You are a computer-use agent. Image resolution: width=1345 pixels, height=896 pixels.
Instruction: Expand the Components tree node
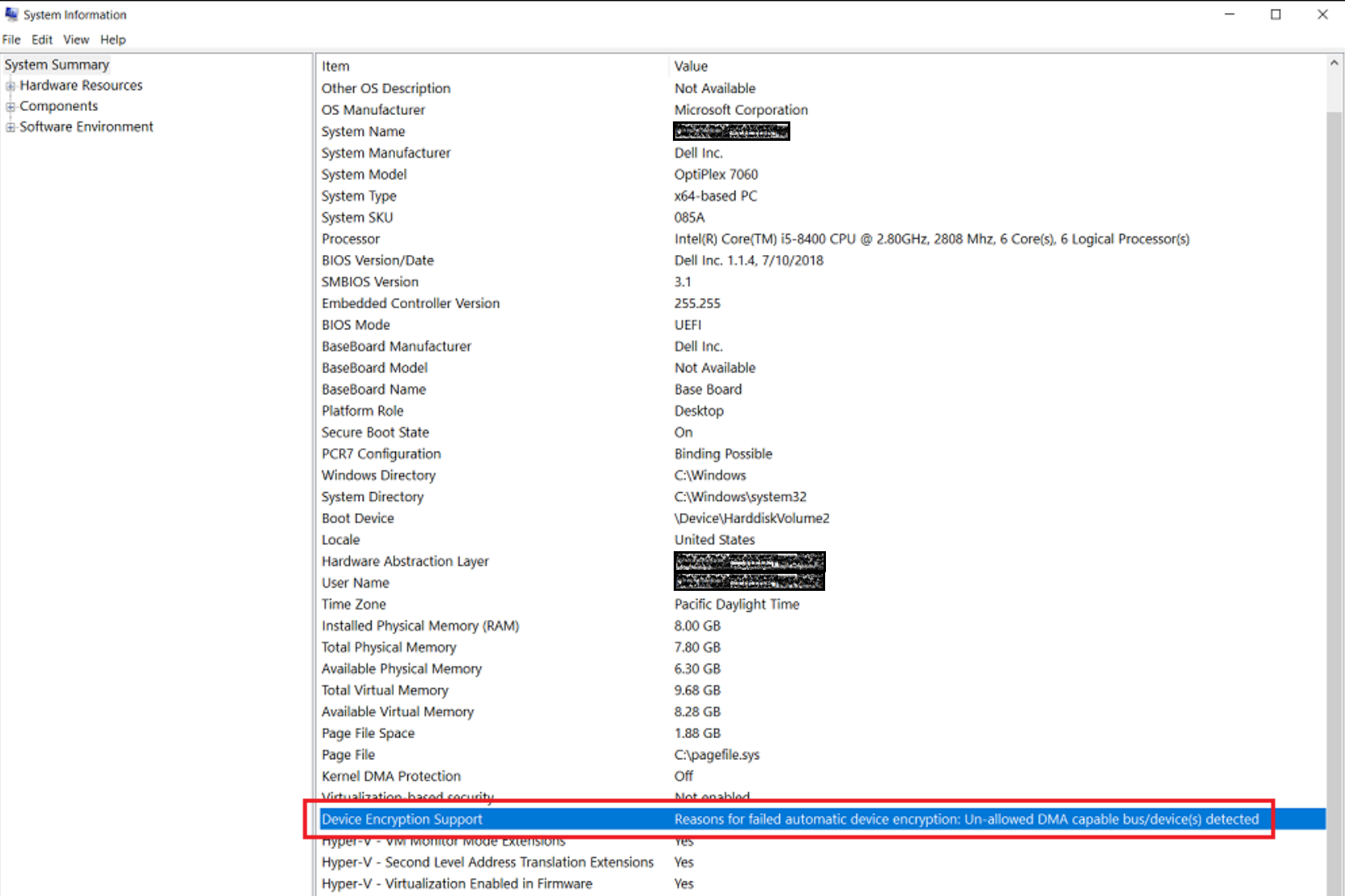[10, 105]
